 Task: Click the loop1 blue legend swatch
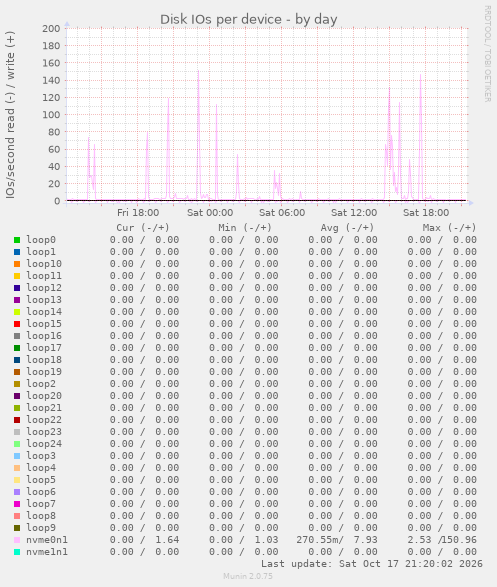pos(17,252)
